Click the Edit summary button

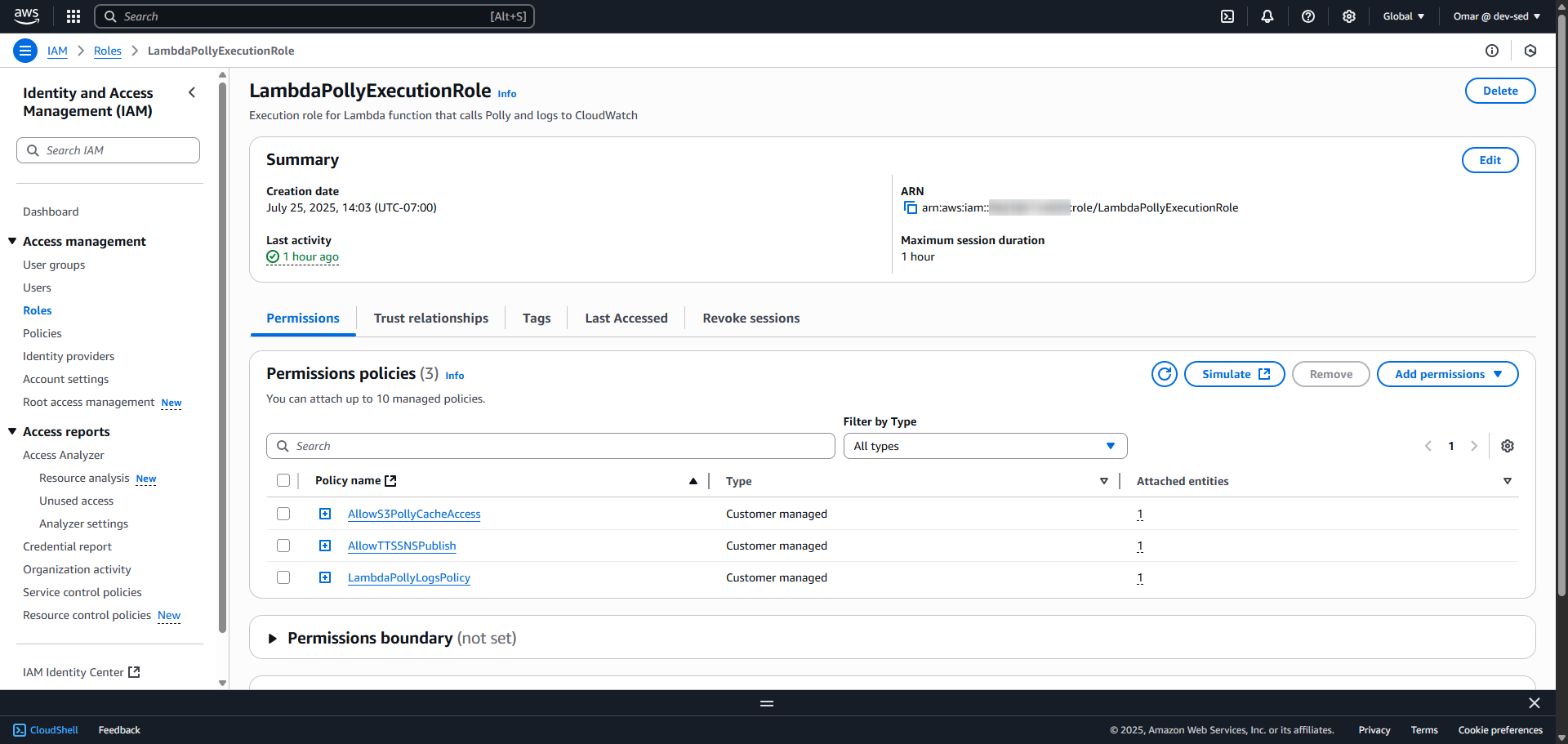click(1490, 160)
